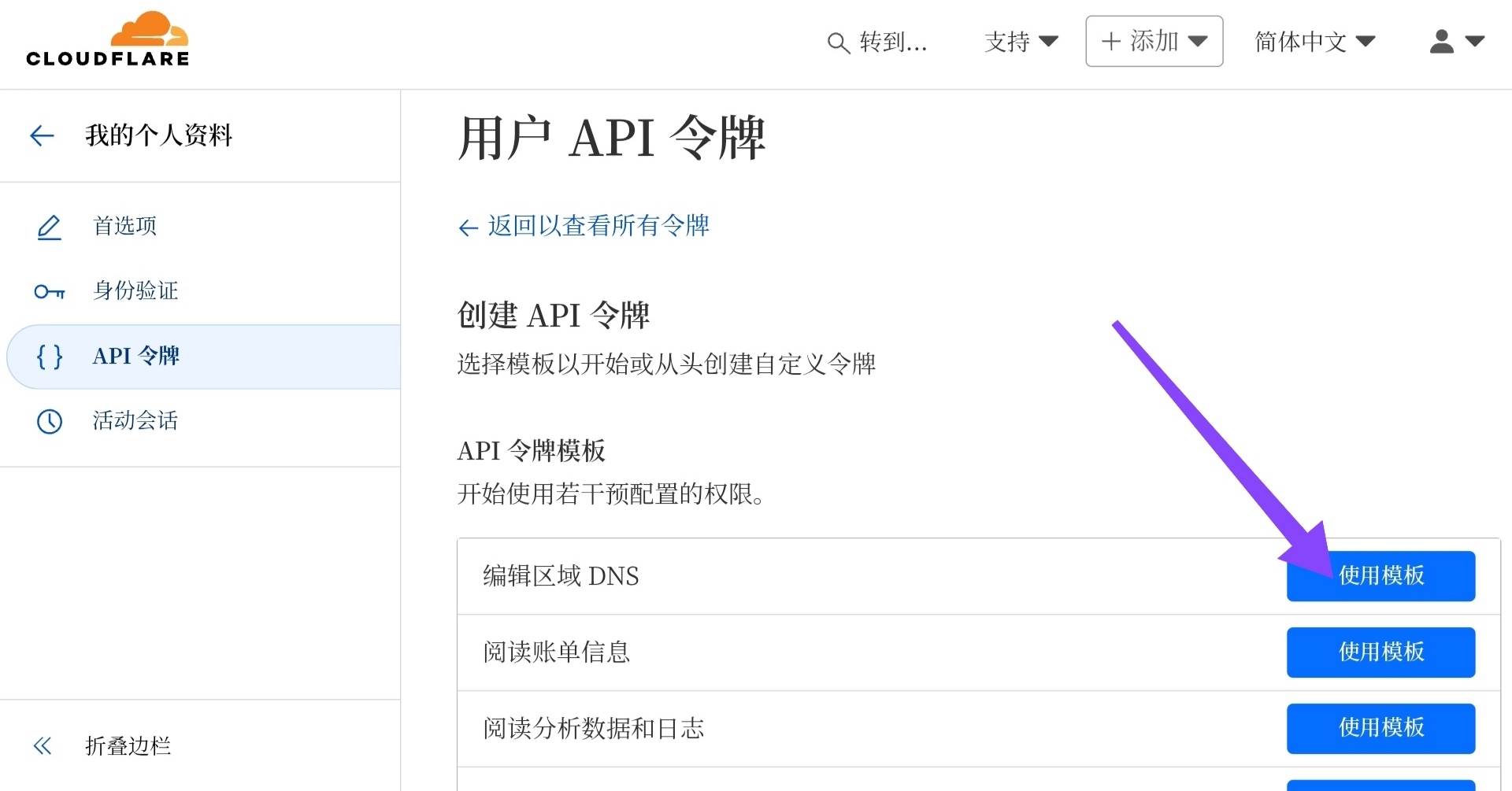Use template for 阅读账单信息
1512x791 pixels.
click(1380, 652)
